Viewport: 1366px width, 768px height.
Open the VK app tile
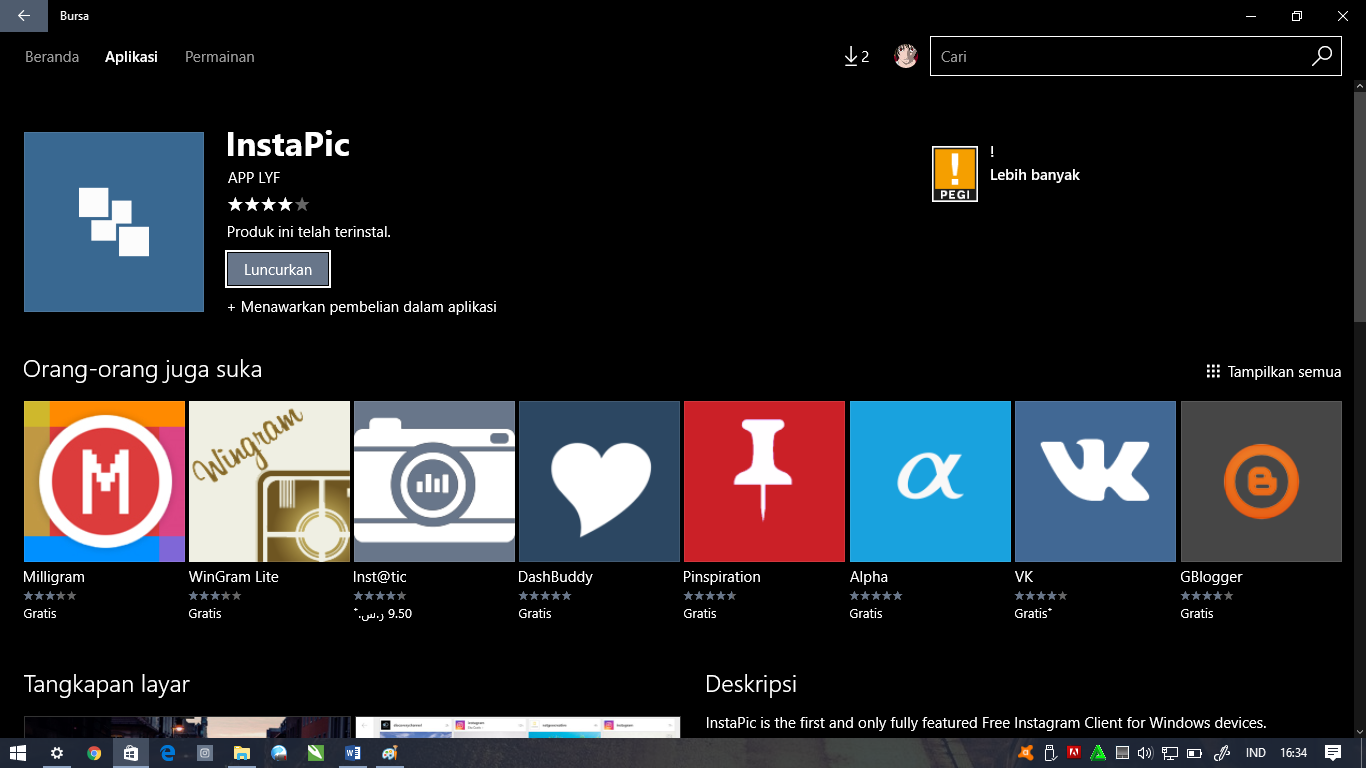[x=1095, y=481]
